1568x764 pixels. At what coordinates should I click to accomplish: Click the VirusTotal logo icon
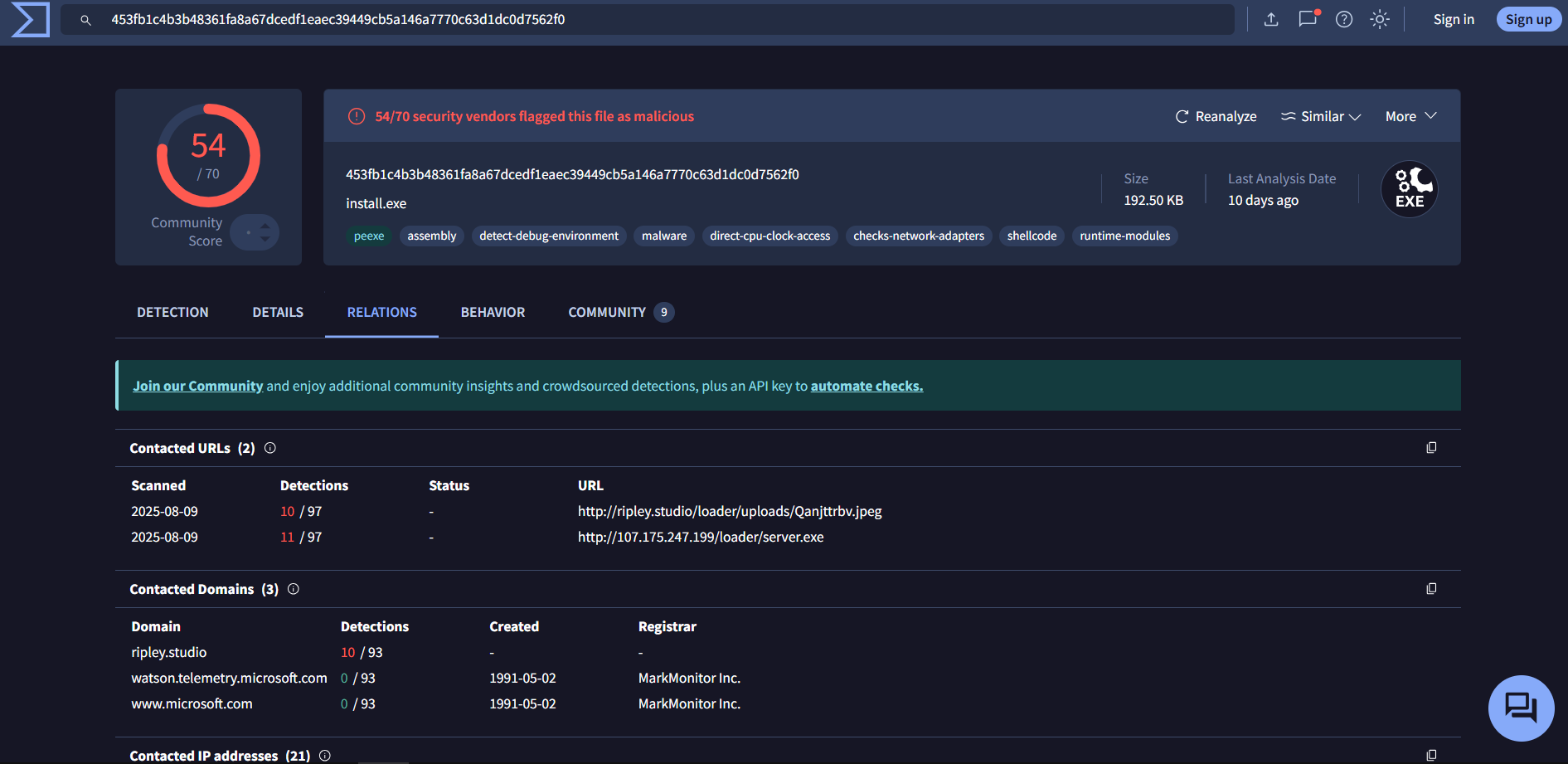pos(31,20)
